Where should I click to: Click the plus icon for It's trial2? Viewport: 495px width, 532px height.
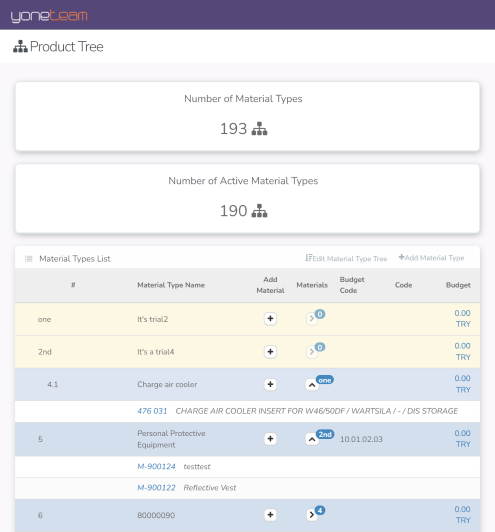(x=270, y=319)
